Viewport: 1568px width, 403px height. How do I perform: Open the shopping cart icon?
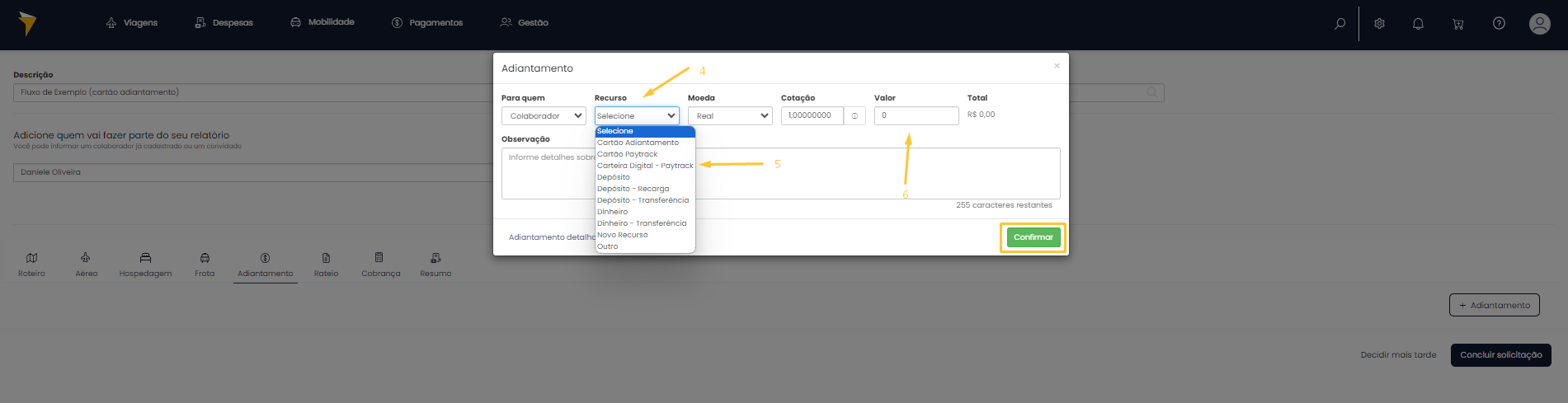(1457, 24)
